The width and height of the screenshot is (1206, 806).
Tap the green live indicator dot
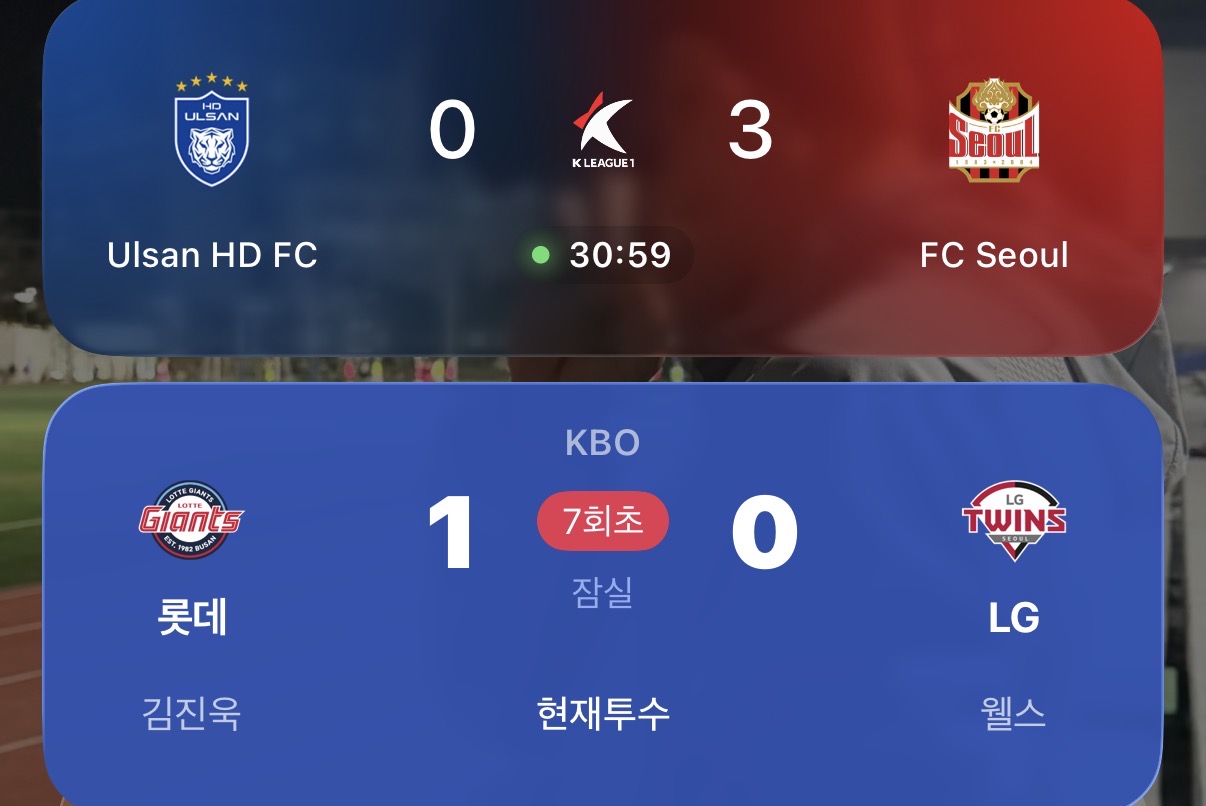(x=541, y=255)
